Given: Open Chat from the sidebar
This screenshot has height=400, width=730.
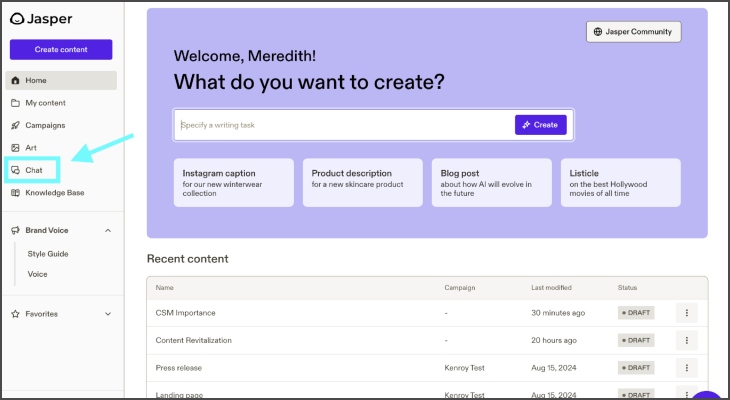Looking at the screenshot, I should click(34, 170).
